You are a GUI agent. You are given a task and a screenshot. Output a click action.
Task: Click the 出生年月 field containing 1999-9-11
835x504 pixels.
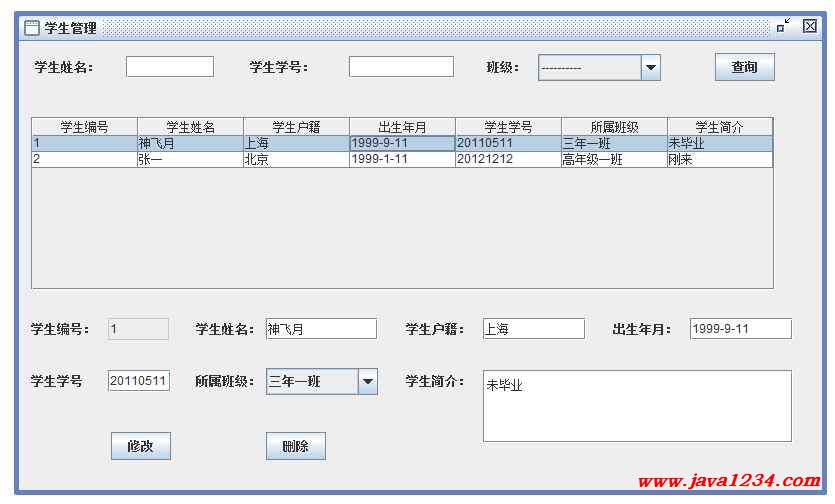(741, 329)
